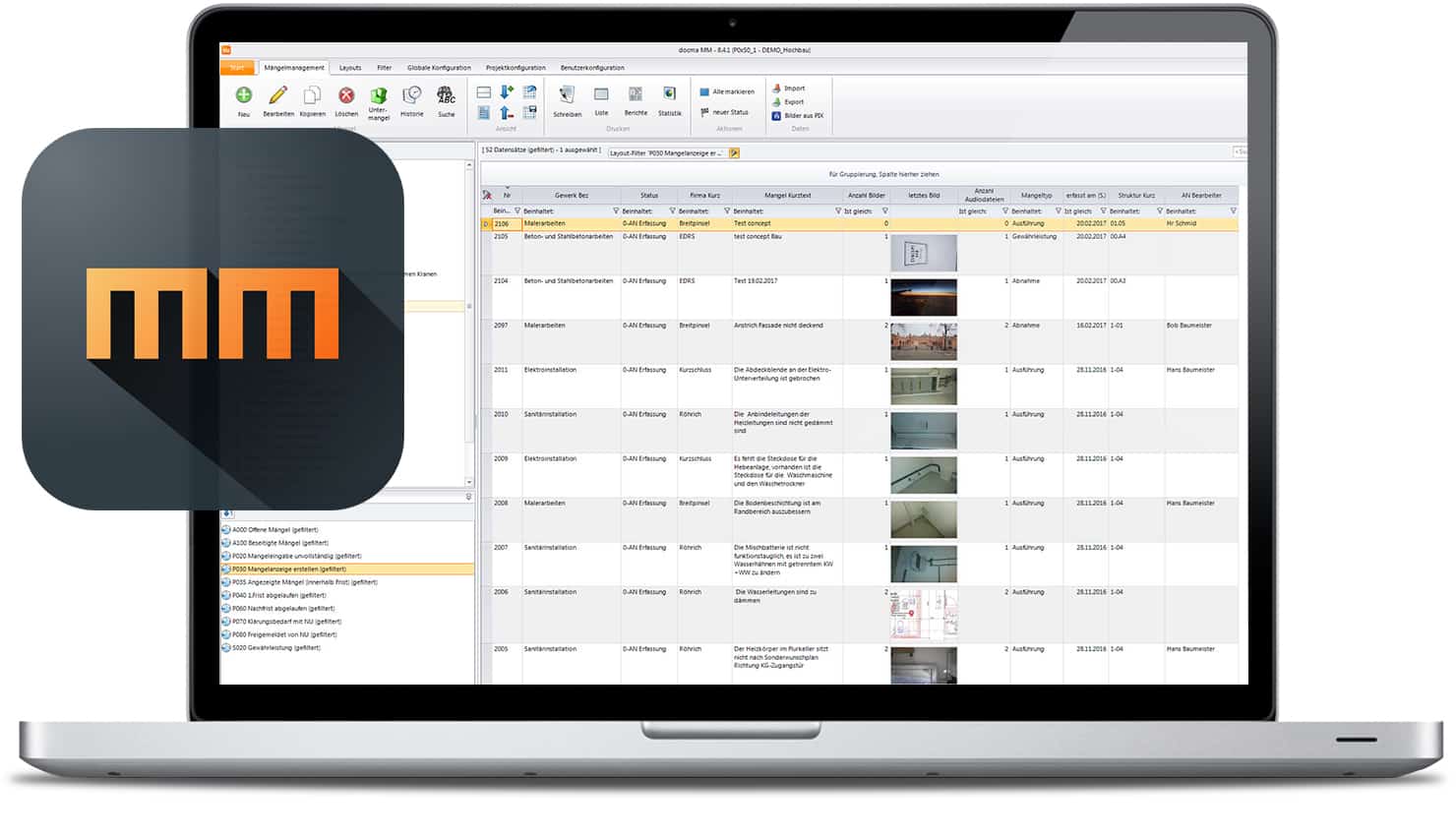
Task: Select filter A100 Beseitigte Mängel
Action: (279, 543)
